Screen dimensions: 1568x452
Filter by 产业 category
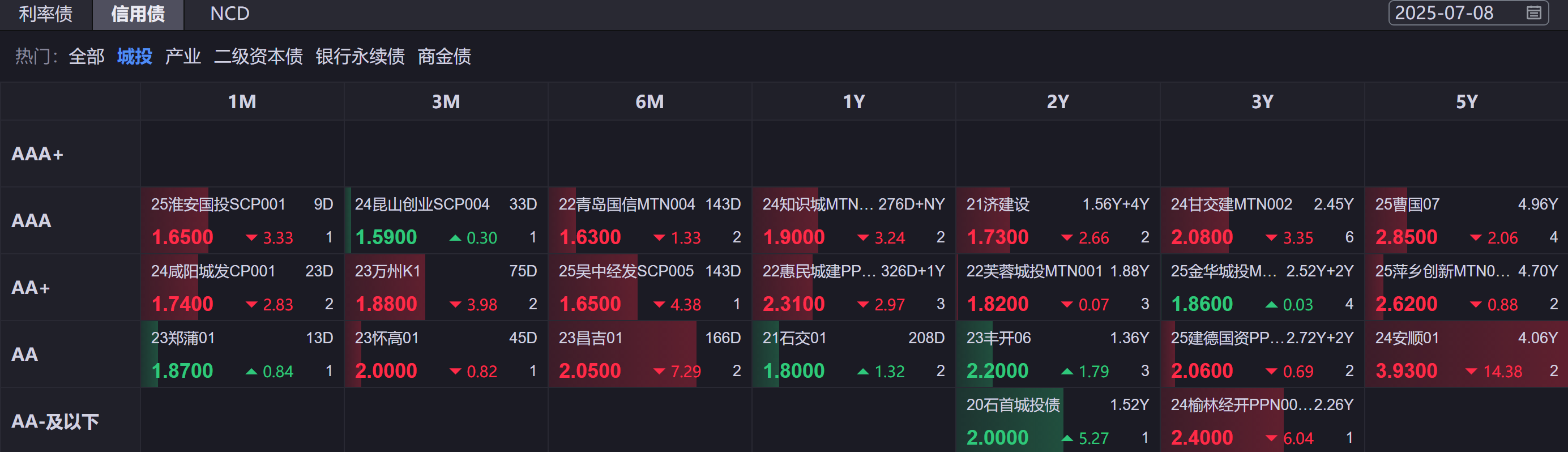pyautogui.click(x=182, y=57)
